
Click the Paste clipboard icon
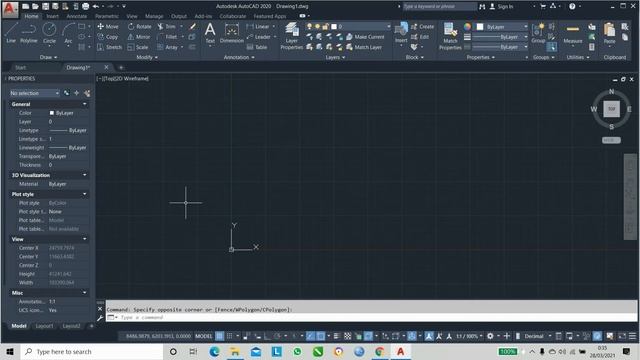(x=609, y=33)
